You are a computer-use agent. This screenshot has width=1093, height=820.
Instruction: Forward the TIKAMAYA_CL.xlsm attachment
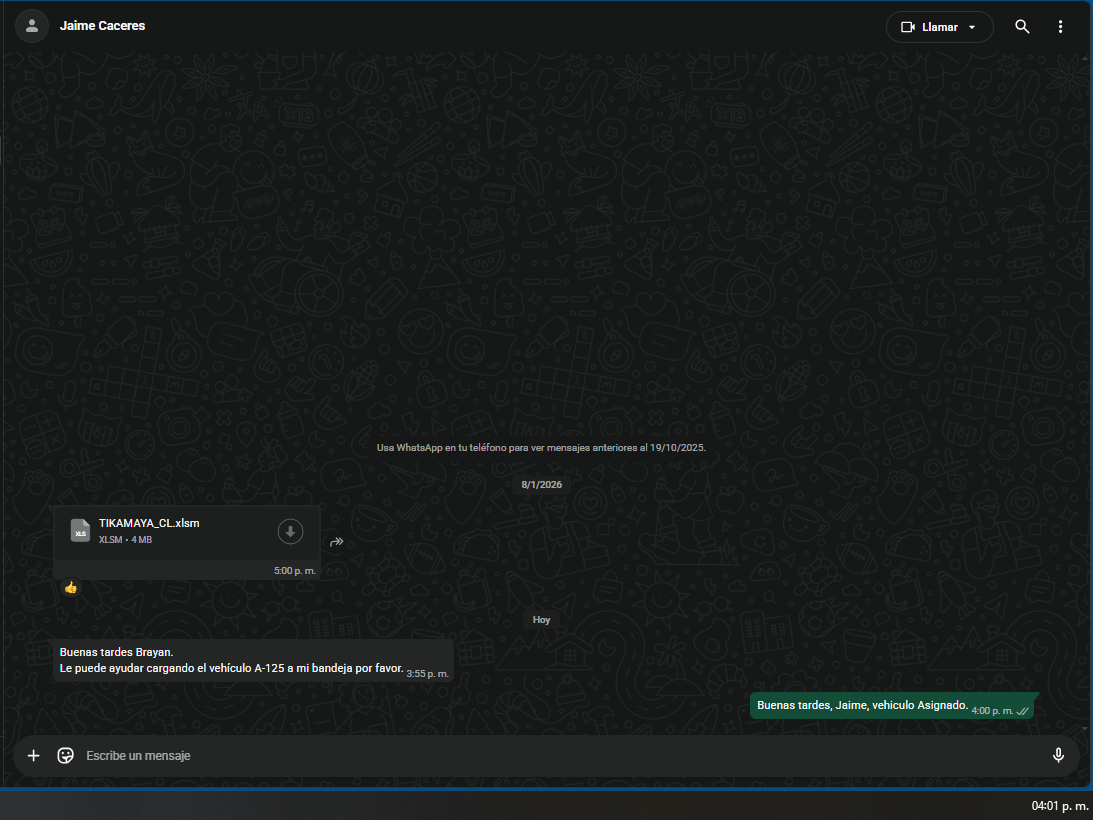(337, 542)
